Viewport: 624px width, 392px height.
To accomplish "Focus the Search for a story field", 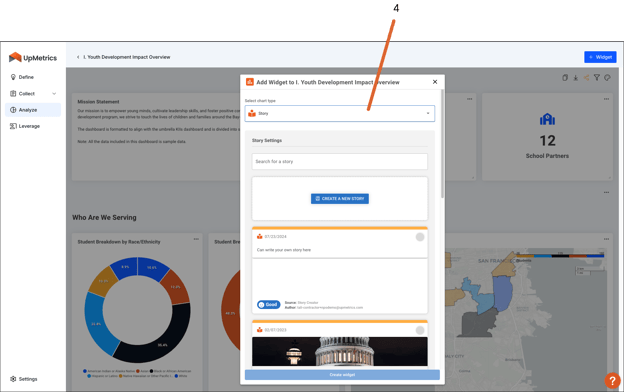I will click(339, 162).
